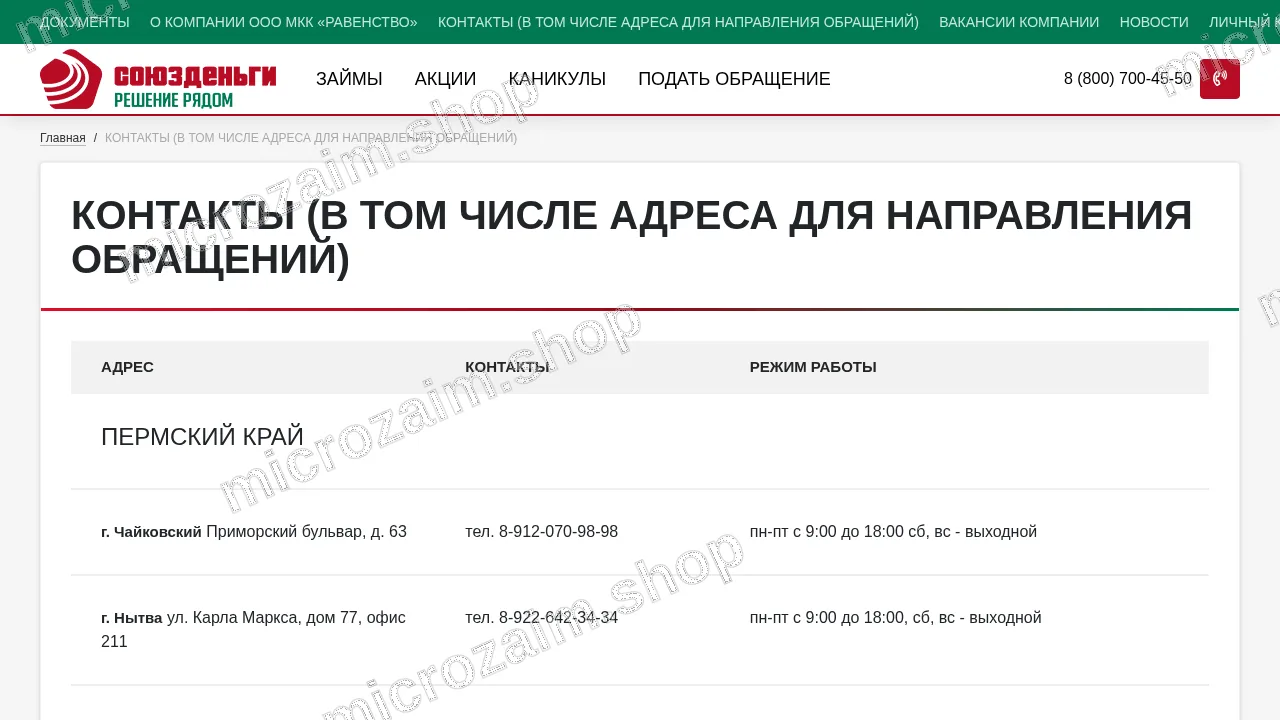Click phone тел. 8-922-642-34-34
The height and width of the screenshot is (720, 1280).
point(541,618)
